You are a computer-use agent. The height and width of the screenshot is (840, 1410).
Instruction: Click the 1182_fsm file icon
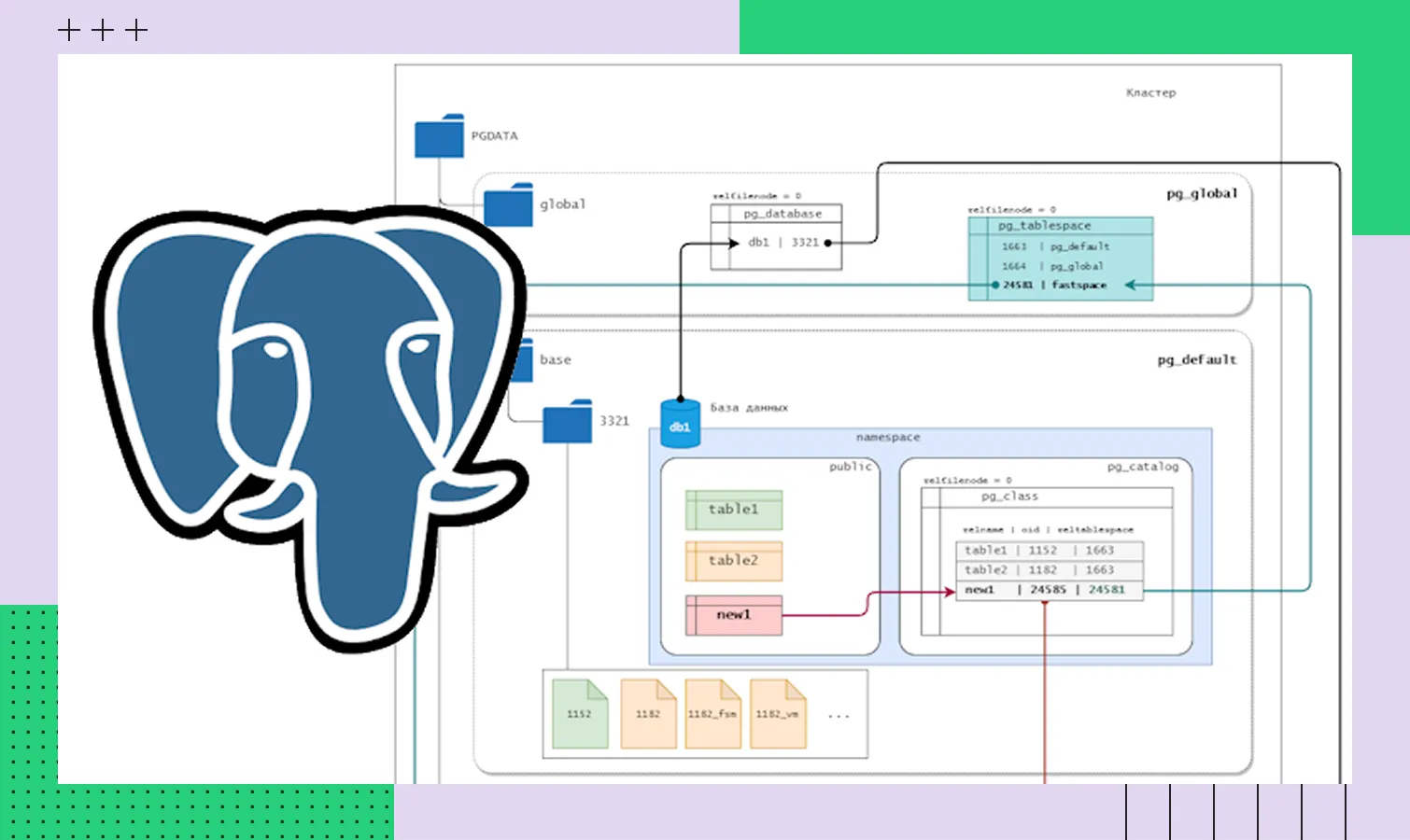coord(712,714)
